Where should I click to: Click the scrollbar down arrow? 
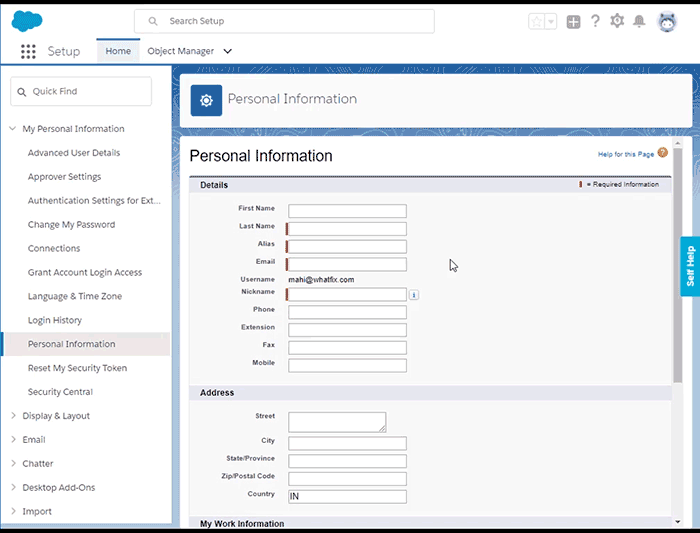click(678, 521)
